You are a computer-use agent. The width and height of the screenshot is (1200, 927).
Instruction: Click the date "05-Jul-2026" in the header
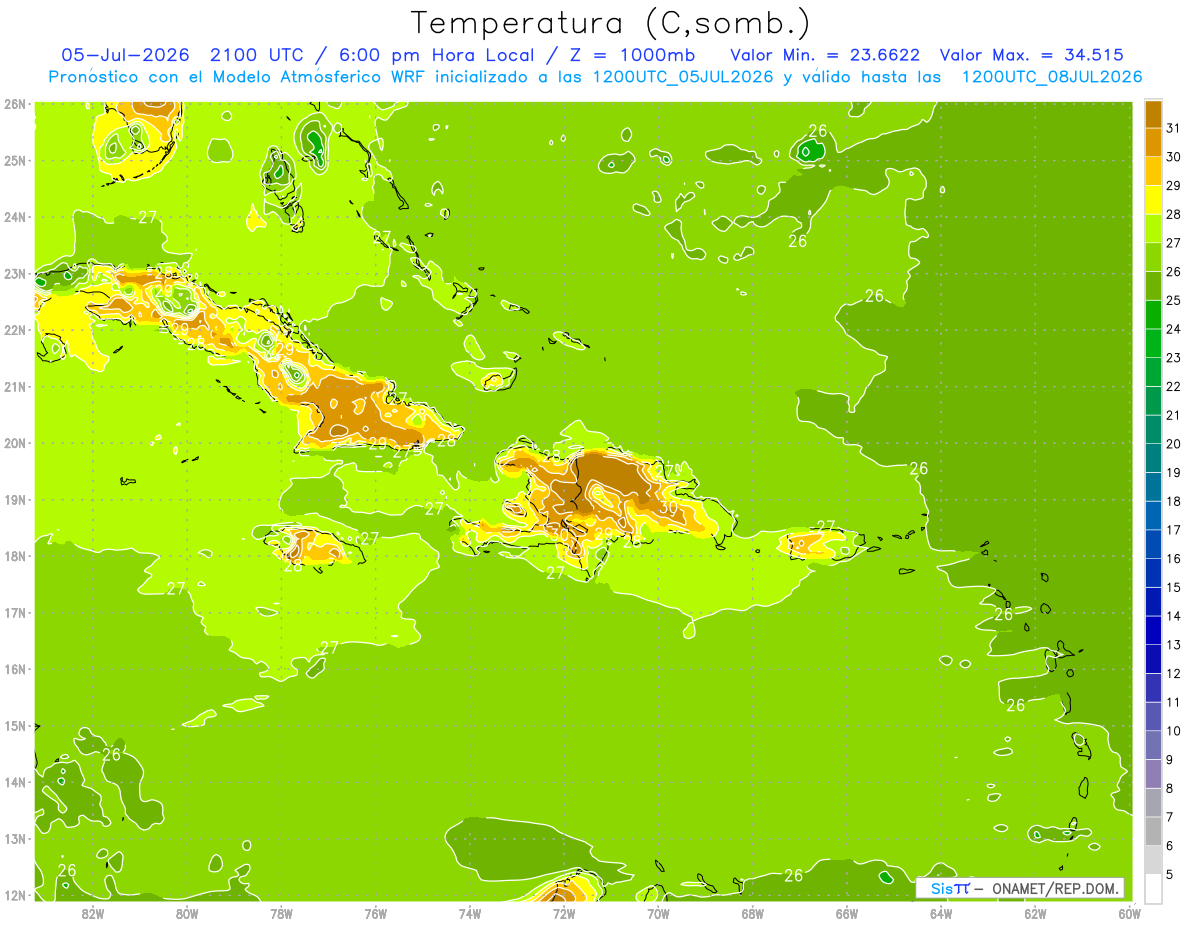pyautogui.click(x=124, y=54)
